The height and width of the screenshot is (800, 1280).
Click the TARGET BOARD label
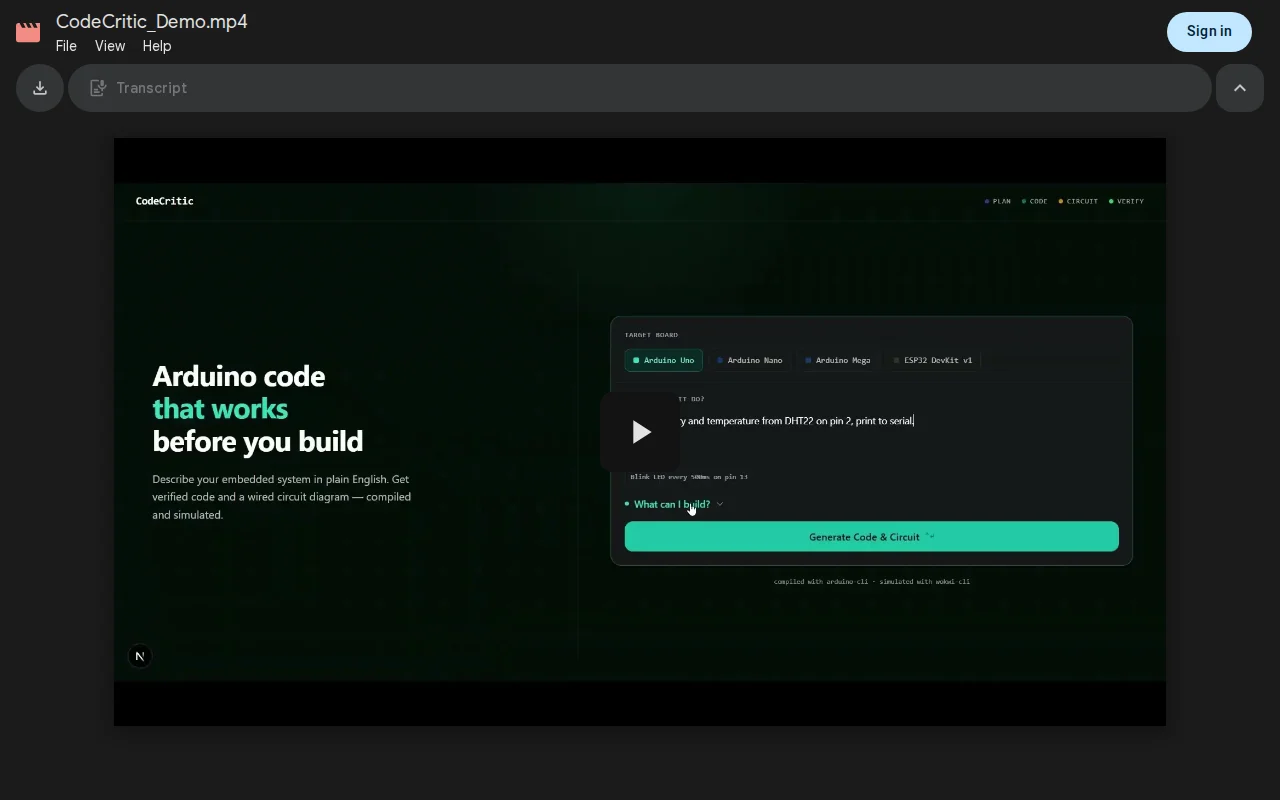tap(651, 335)
